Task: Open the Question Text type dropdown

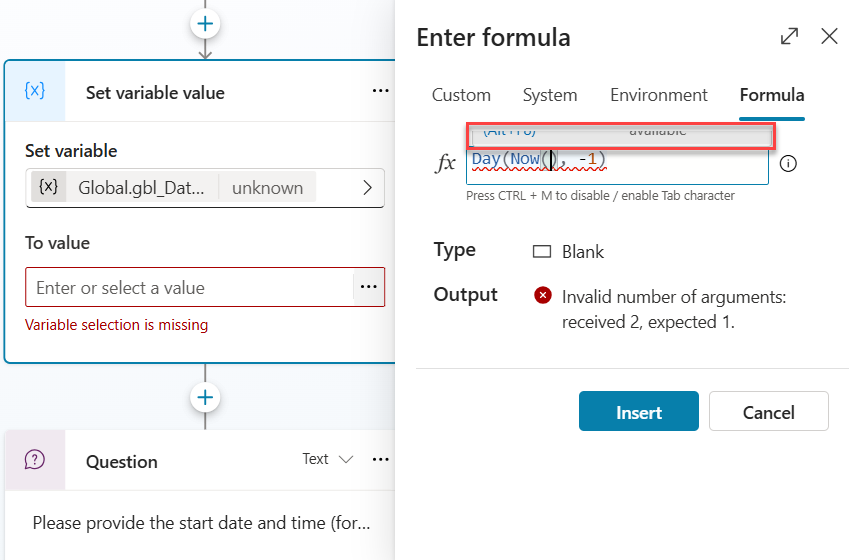Action: (328, 459)
